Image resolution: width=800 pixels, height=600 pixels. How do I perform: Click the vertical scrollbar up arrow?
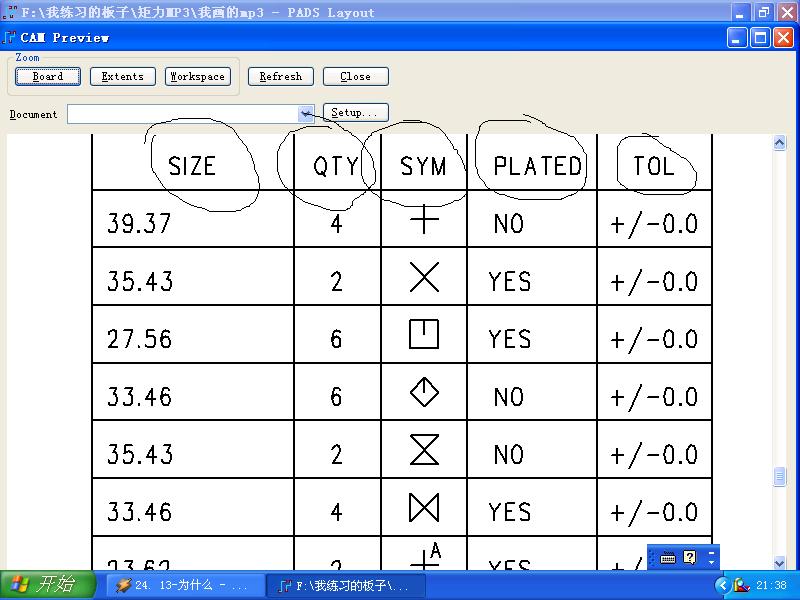(x=779, y=143)
